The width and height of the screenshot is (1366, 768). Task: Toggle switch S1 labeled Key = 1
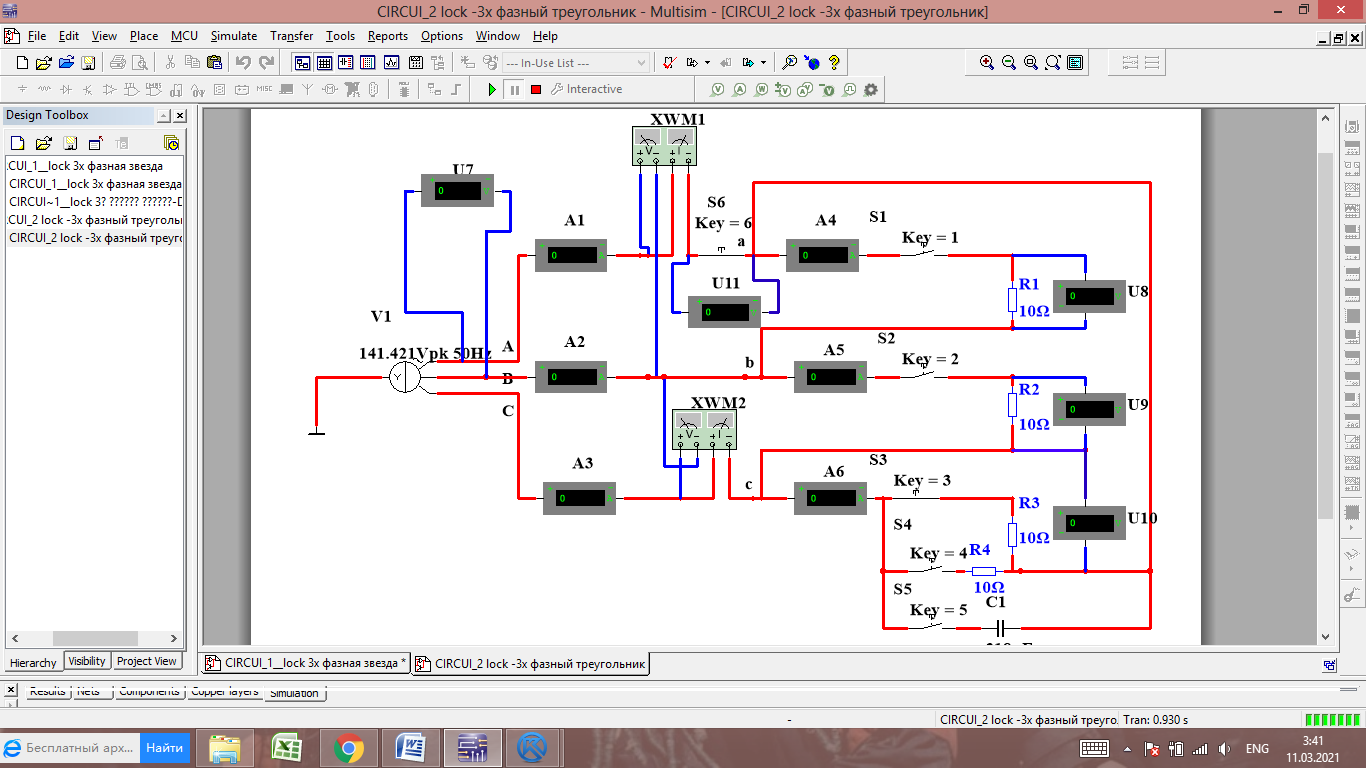tap(924, 254)
